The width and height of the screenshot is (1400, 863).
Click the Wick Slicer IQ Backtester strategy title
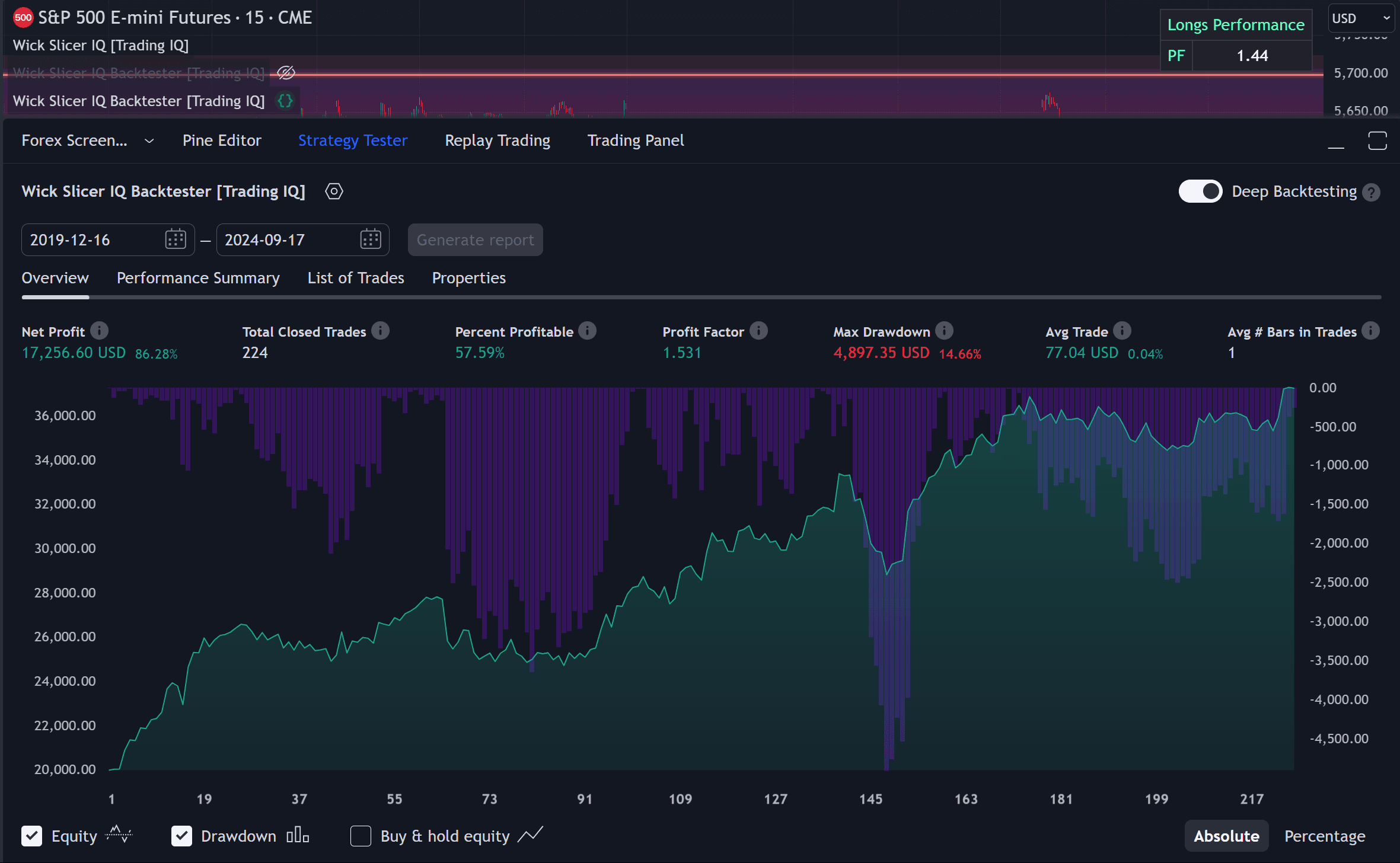coord(163,191)
